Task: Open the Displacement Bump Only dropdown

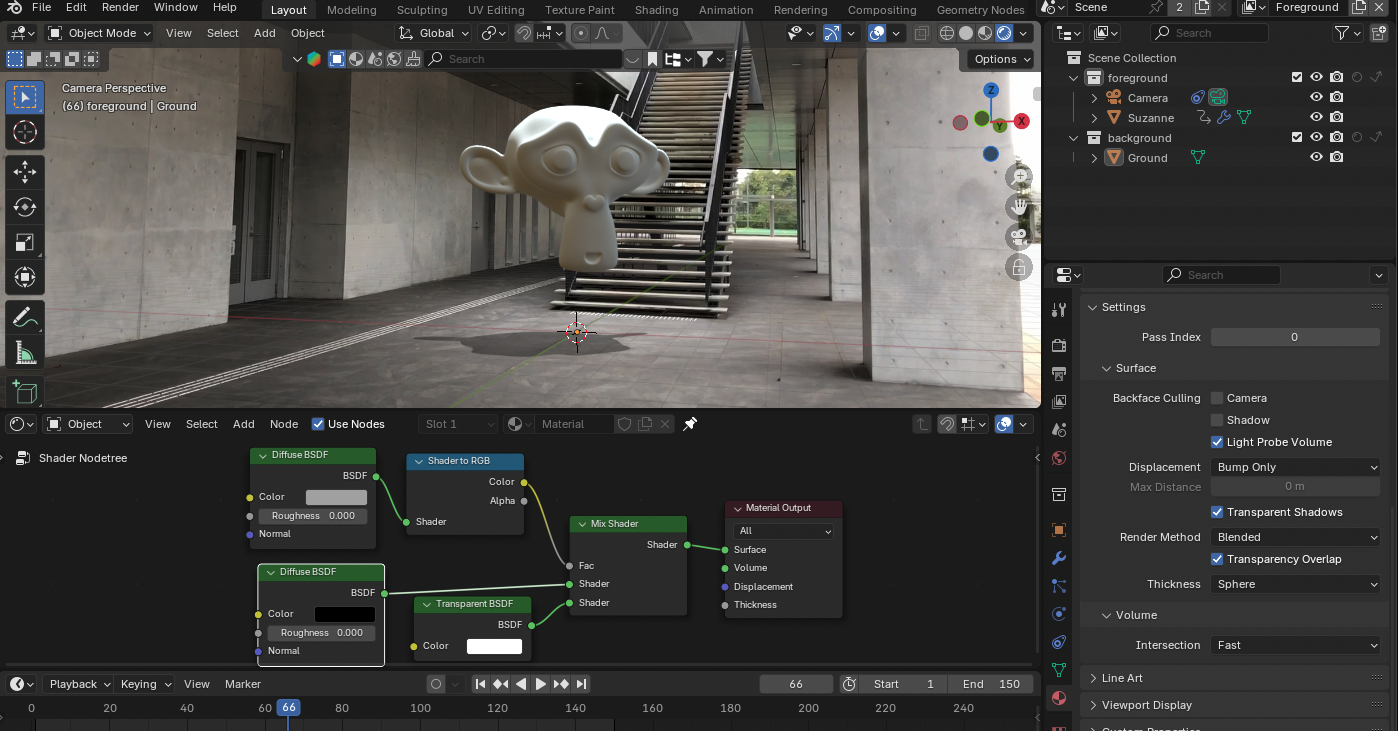Action: coord(1296,467)
